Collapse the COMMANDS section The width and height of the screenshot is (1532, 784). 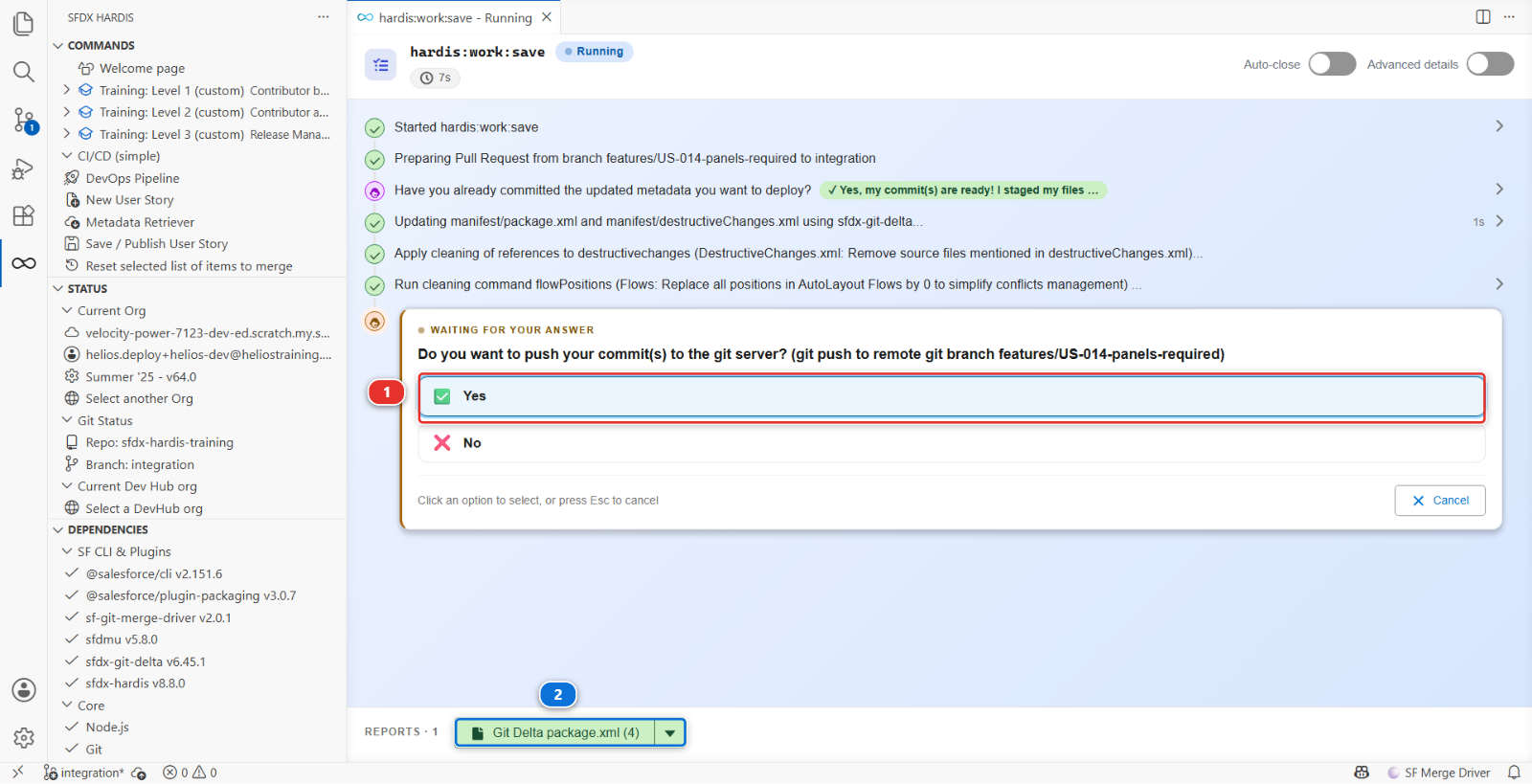pos(58,45)
